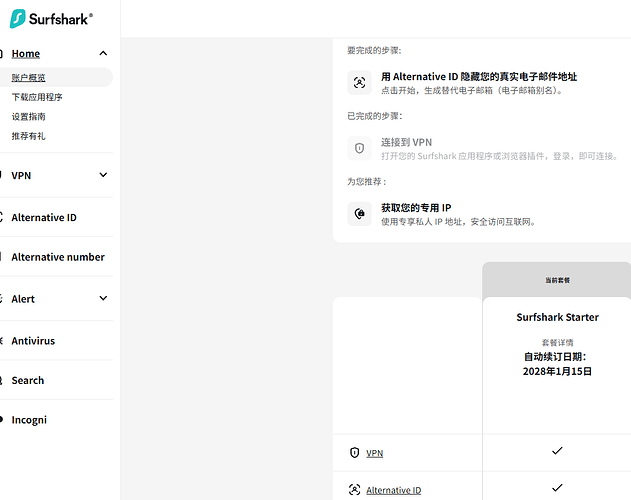Collapse the Home section chevron
The height and width of the screenshot is (500, 631).
click(103, 53)
